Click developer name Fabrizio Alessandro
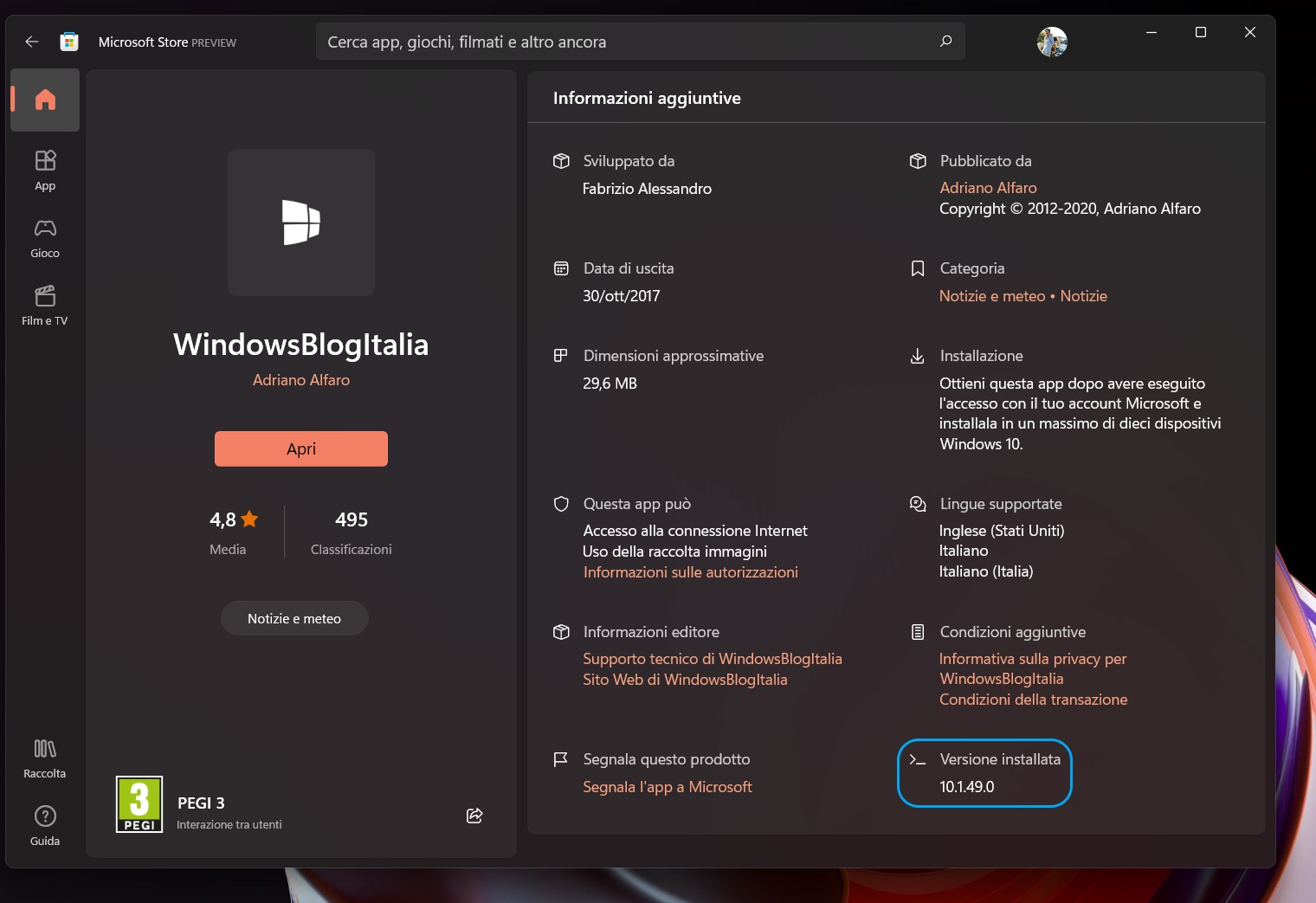Viewport: 1316px width, 903px height. click(647, 189)
